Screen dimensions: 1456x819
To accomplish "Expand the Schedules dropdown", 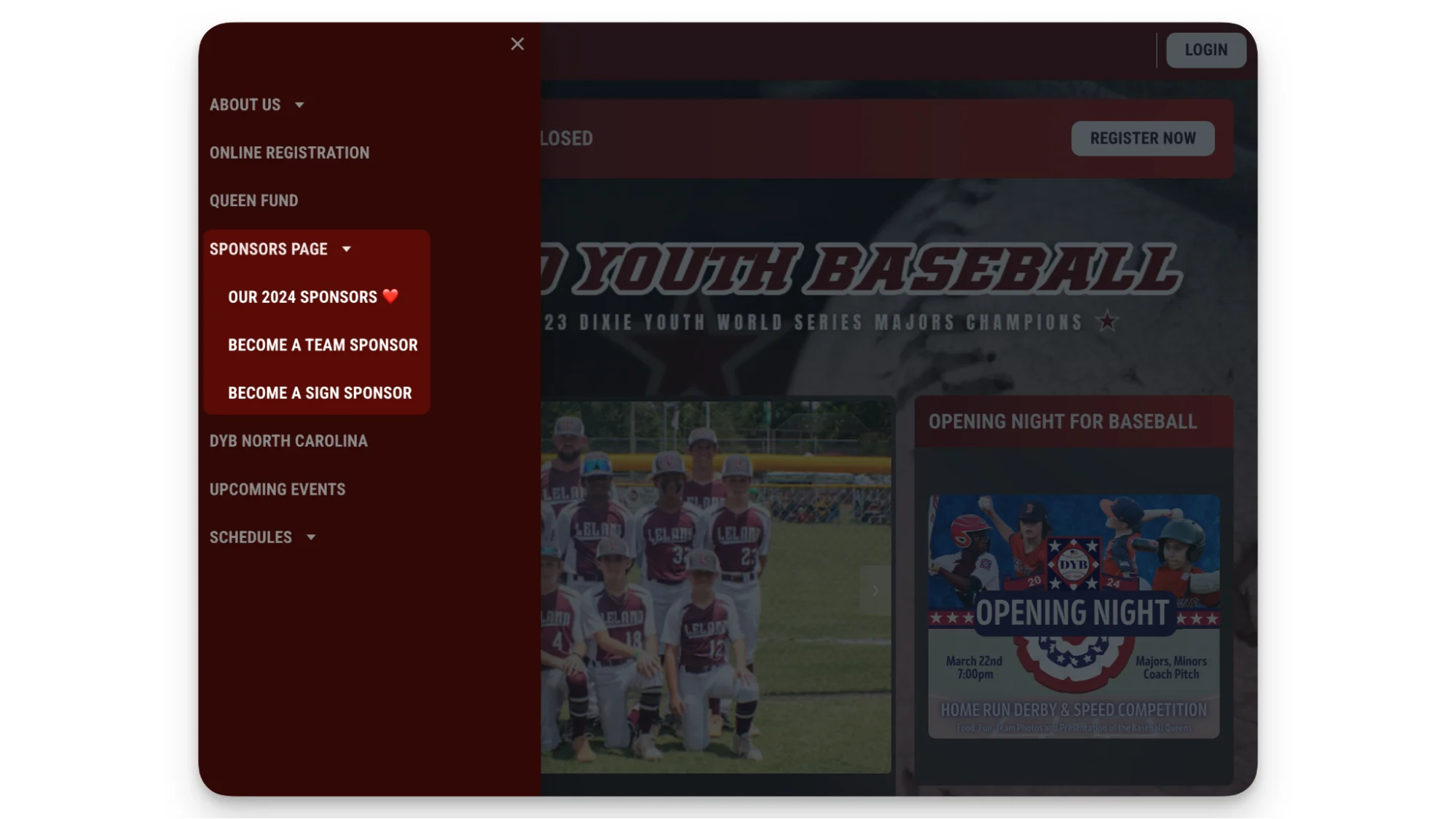I will (x=312, y=537).
